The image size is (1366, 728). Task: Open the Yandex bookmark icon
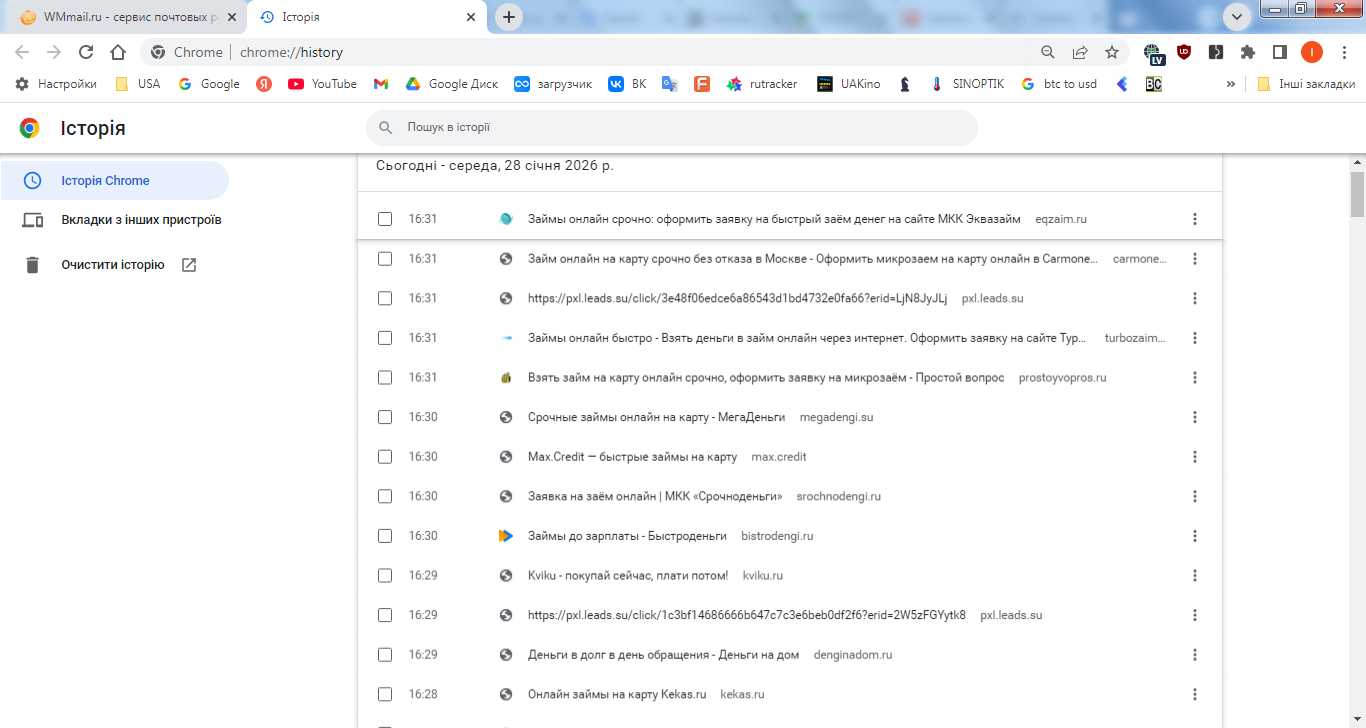click(264, 84)
